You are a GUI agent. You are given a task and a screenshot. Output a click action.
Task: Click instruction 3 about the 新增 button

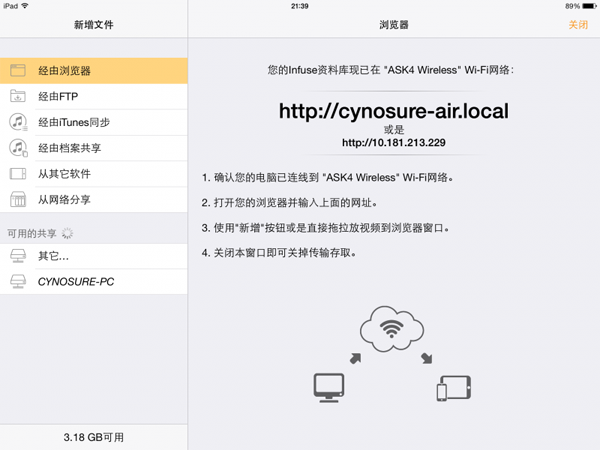point(325,228)
